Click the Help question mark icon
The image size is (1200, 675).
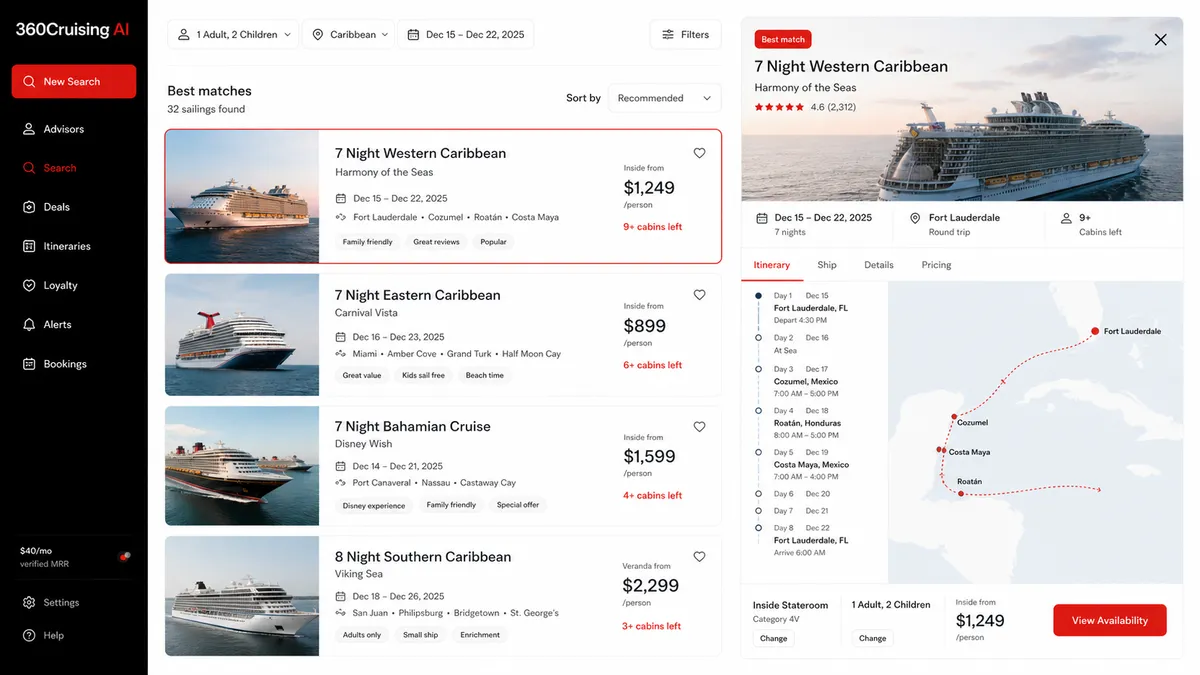(x=29, y=635)
